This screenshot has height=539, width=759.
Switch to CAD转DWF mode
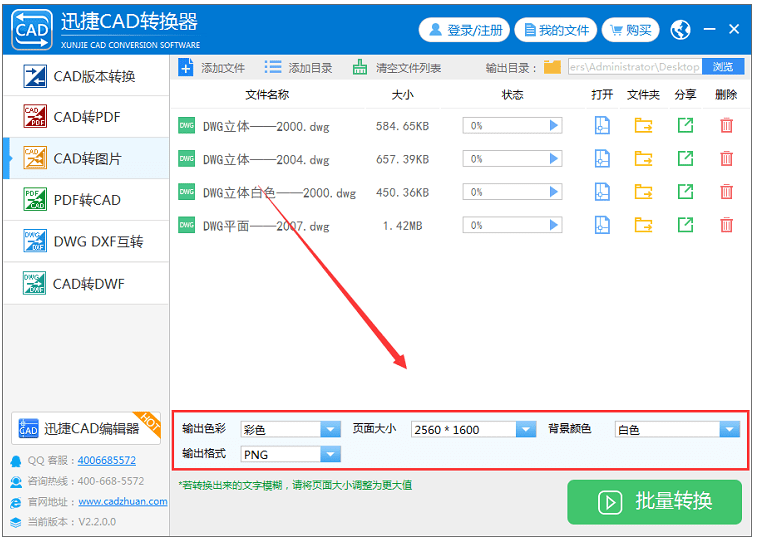pos(86,284)
